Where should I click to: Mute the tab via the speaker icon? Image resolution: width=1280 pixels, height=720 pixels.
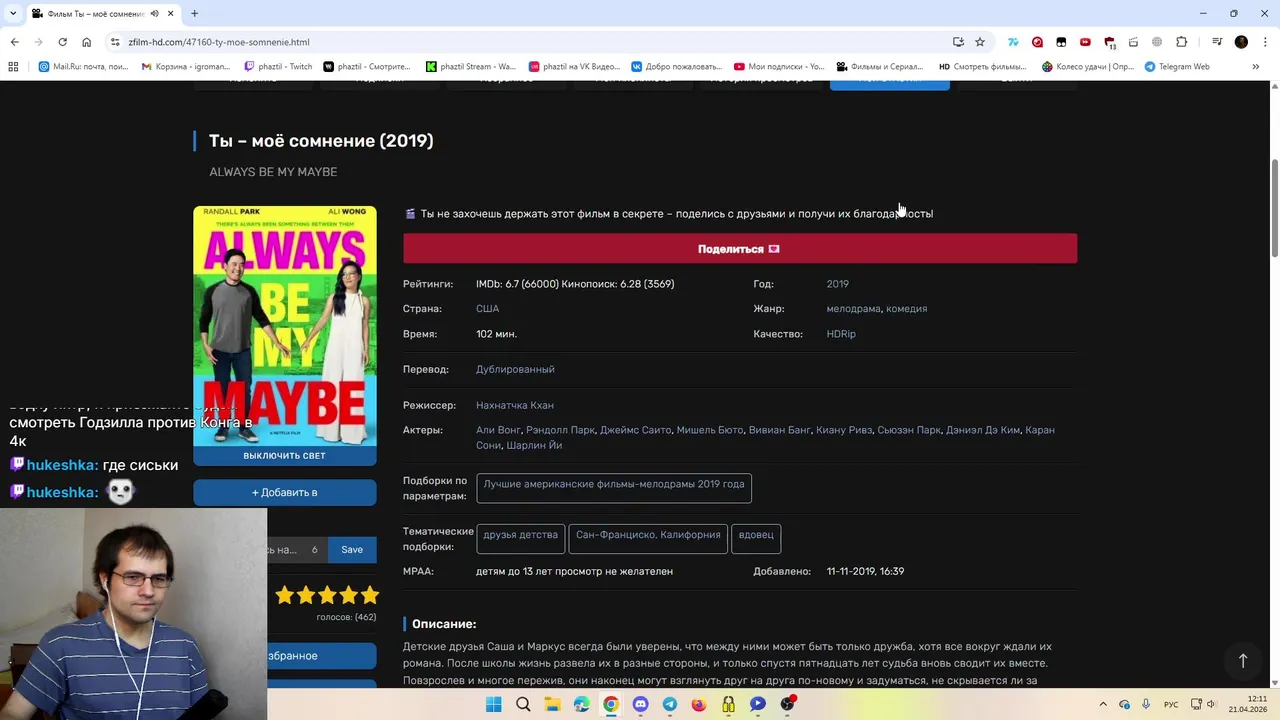(154, 14)
